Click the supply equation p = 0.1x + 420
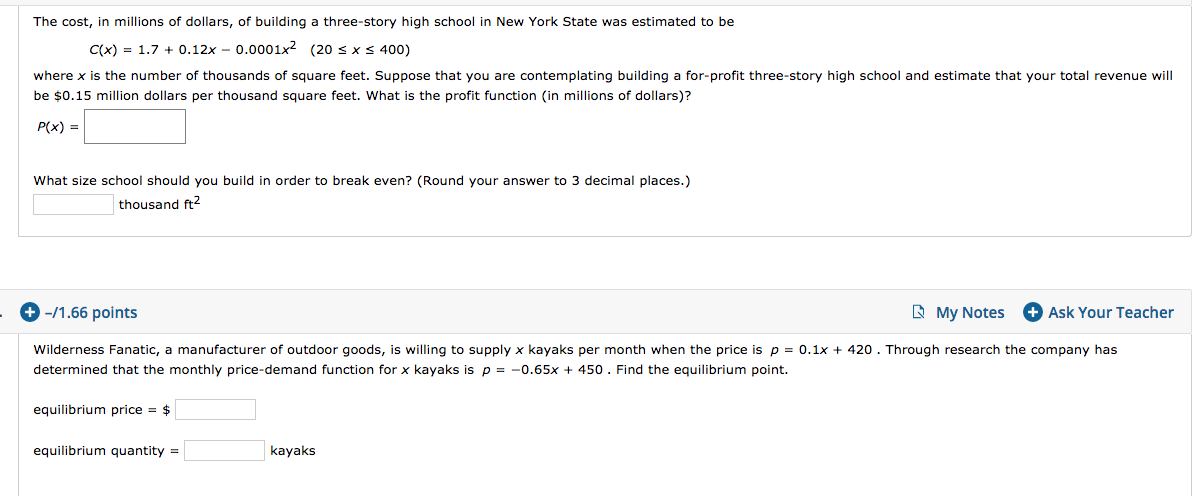The width and height of the screenshot is (1203, 496). pos(825,350)
